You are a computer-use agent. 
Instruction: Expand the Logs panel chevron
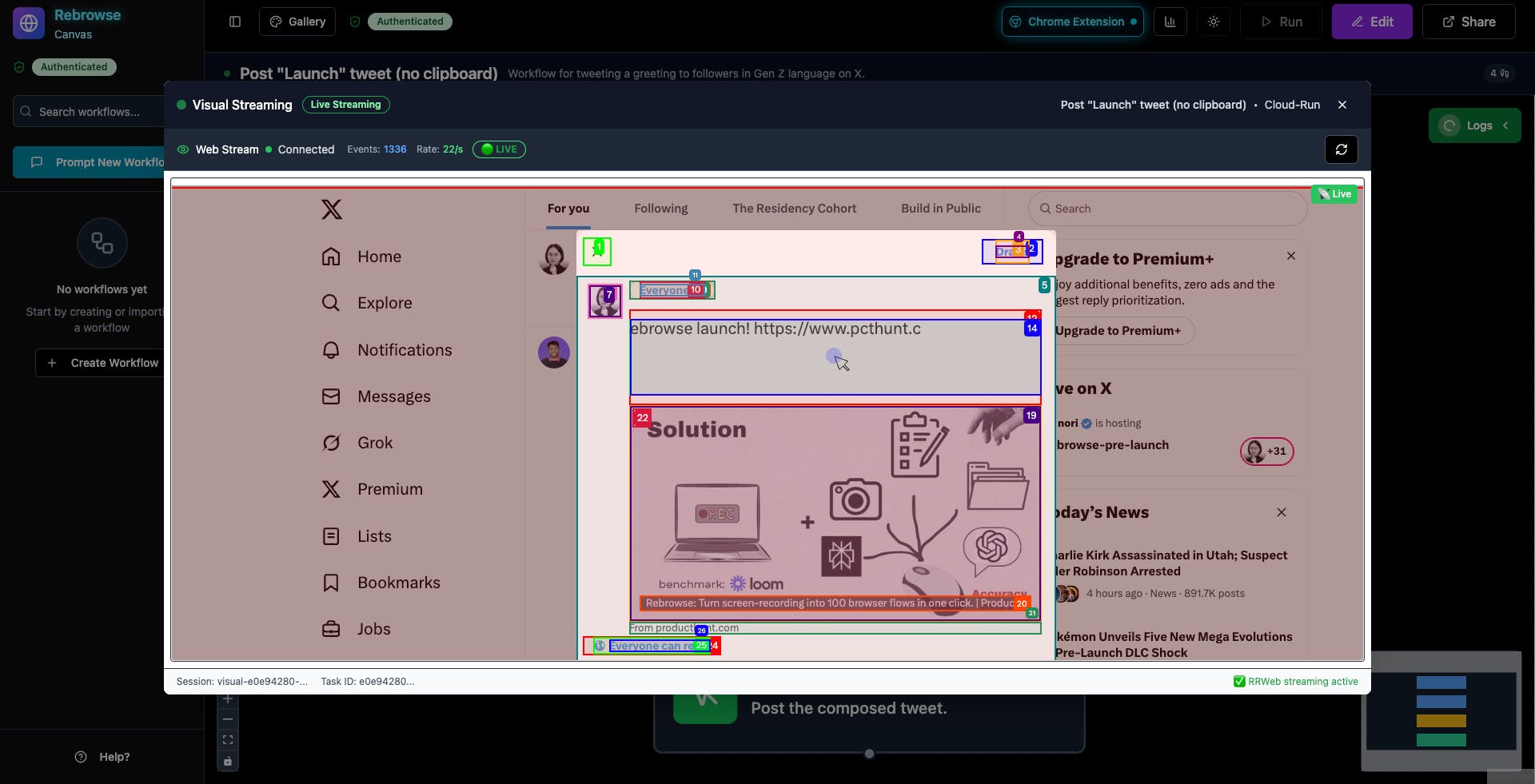pyautogui.click(x=1505, y=125)
